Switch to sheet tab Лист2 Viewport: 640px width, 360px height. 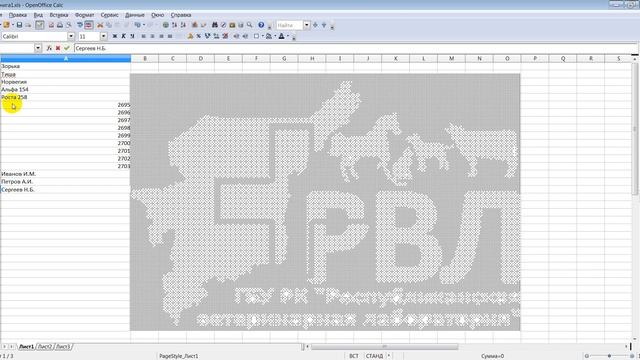(x=44, y=347)
